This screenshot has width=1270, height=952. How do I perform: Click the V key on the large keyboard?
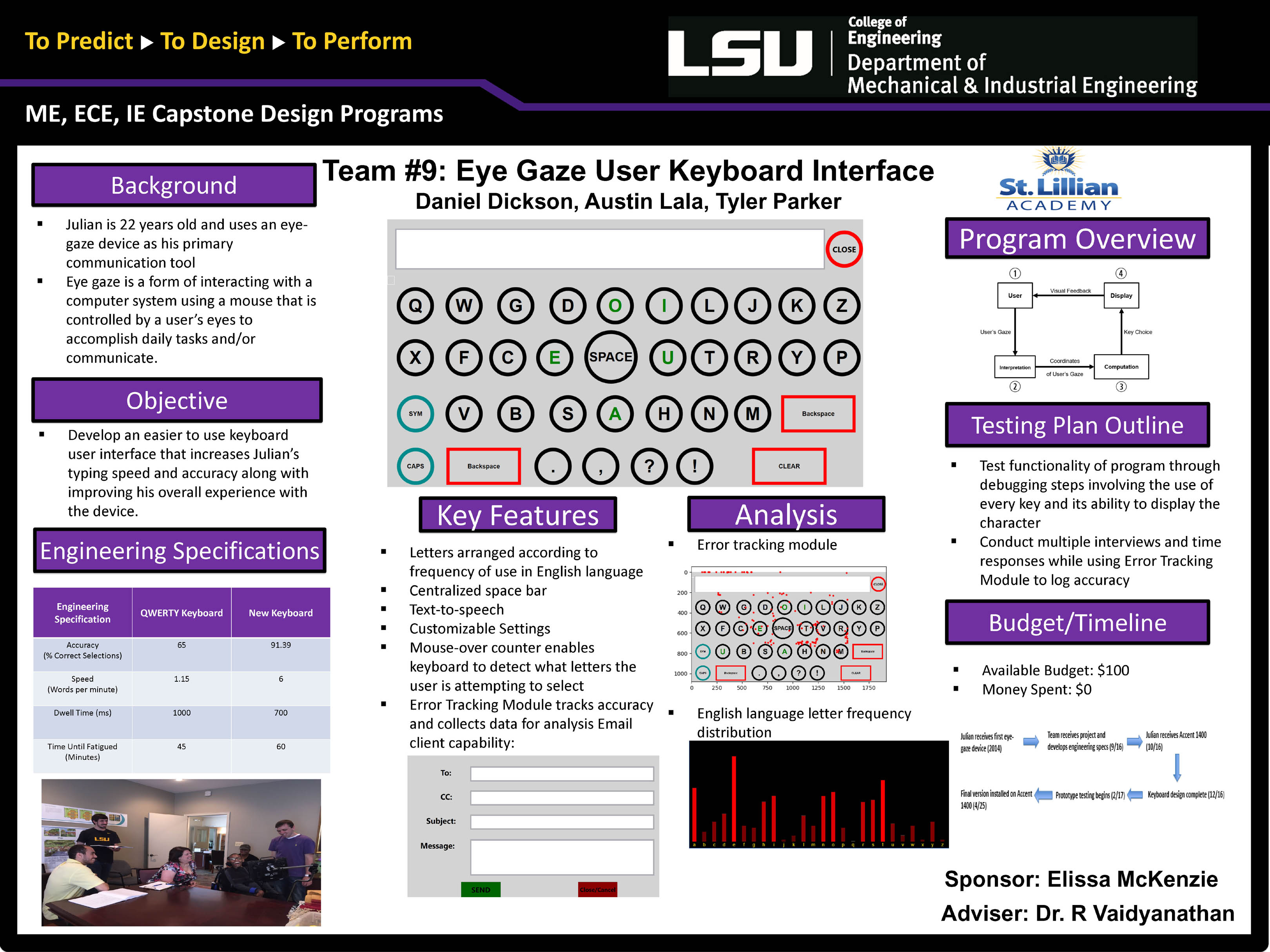click(x=464, y=414)
